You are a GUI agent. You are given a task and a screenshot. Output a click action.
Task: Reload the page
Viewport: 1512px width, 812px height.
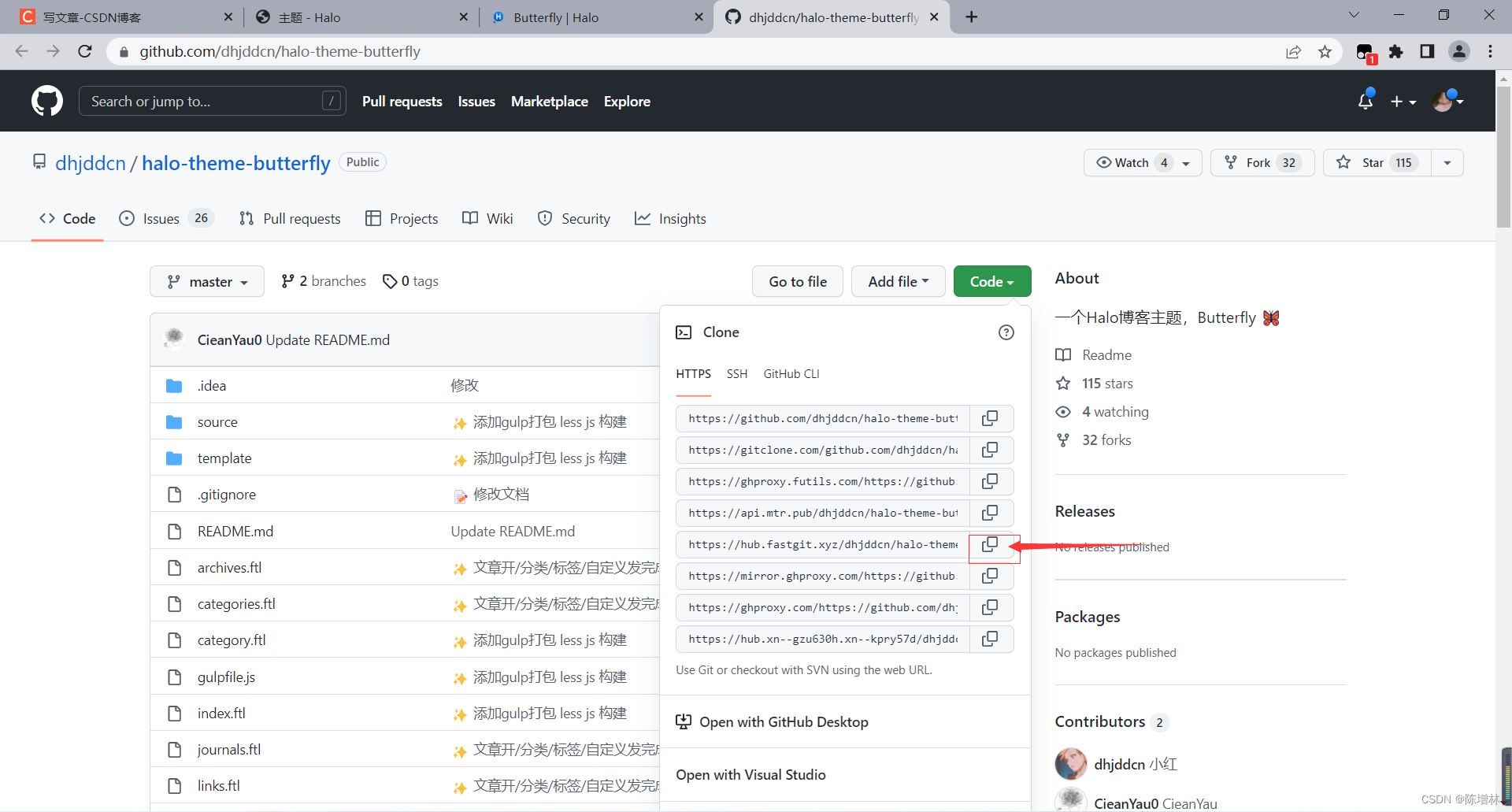(x=85, y=51)
